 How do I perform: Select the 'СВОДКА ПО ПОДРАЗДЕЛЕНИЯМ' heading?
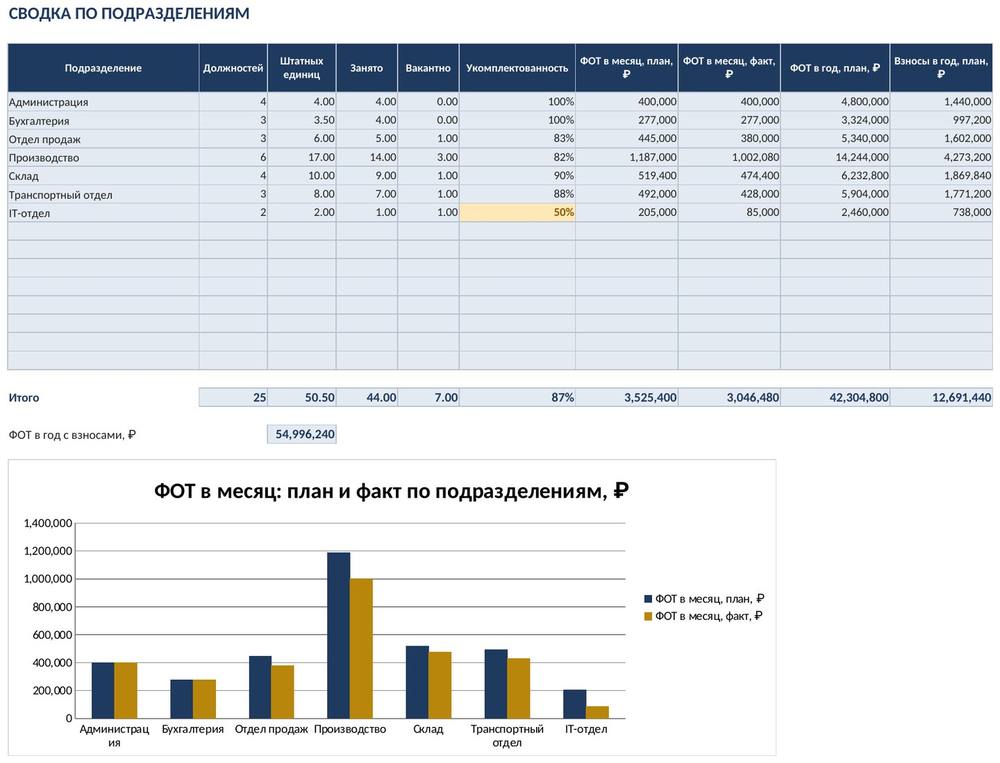pyautogui.click(x=129, y=13)
